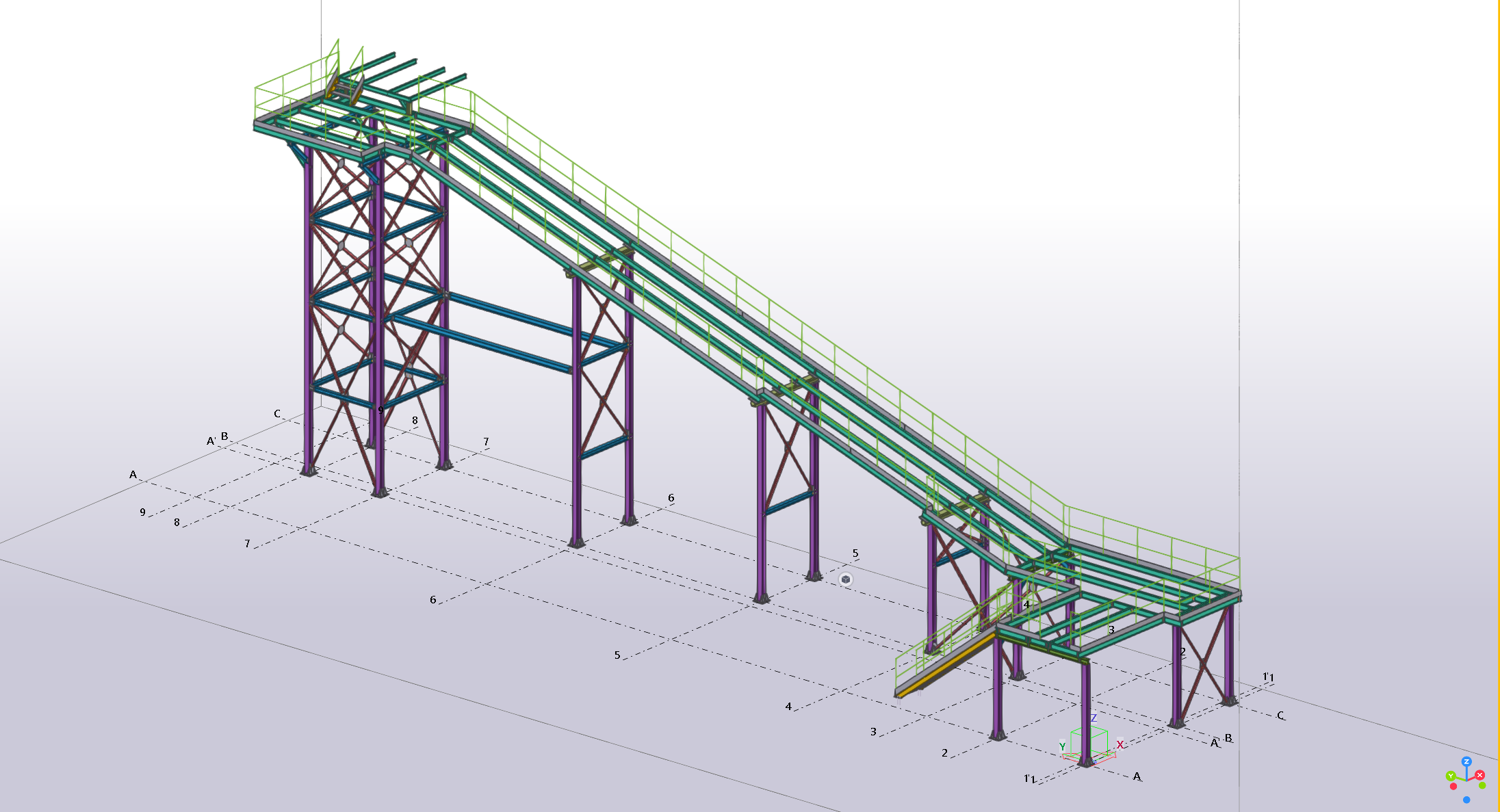
Task: Select the unlabeled red dot on orientation gizmo
Action: (x=1453, y=786)
